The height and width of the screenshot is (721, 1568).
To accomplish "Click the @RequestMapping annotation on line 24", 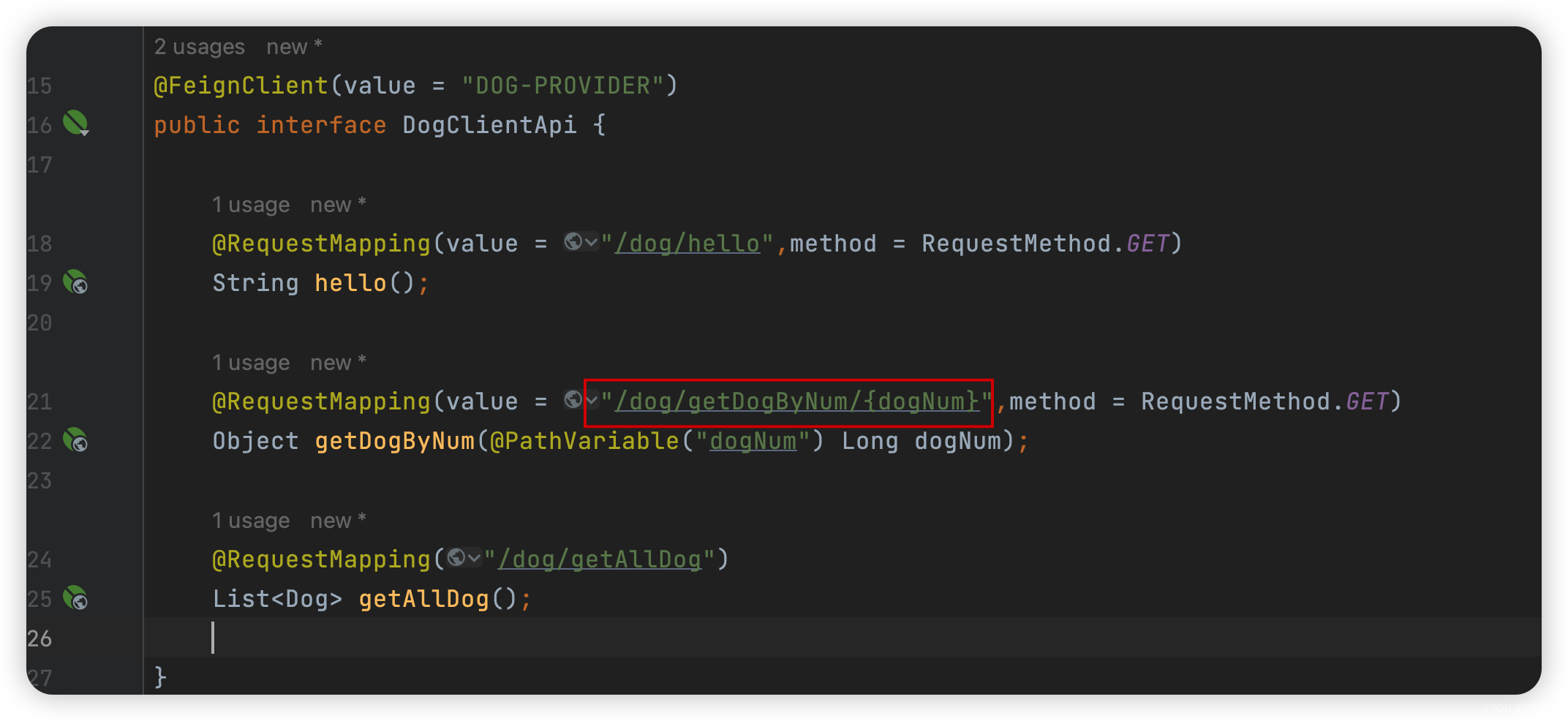I will click(322, 559).
